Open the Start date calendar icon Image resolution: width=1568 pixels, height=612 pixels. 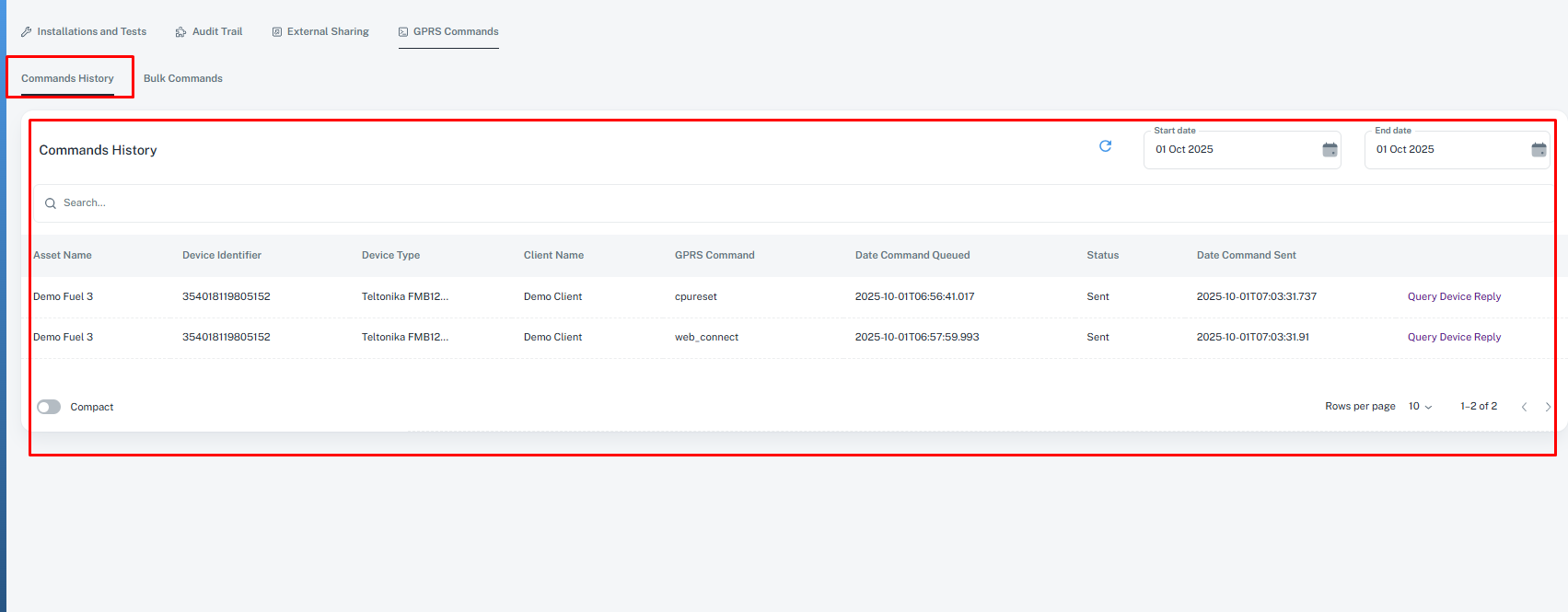[1330, 150]
